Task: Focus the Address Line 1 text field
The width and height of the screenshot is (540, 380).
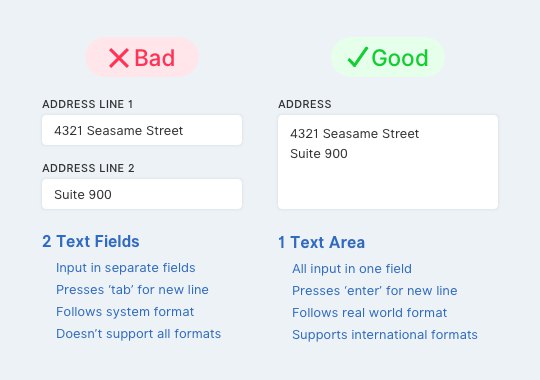Action: (142, 130)
